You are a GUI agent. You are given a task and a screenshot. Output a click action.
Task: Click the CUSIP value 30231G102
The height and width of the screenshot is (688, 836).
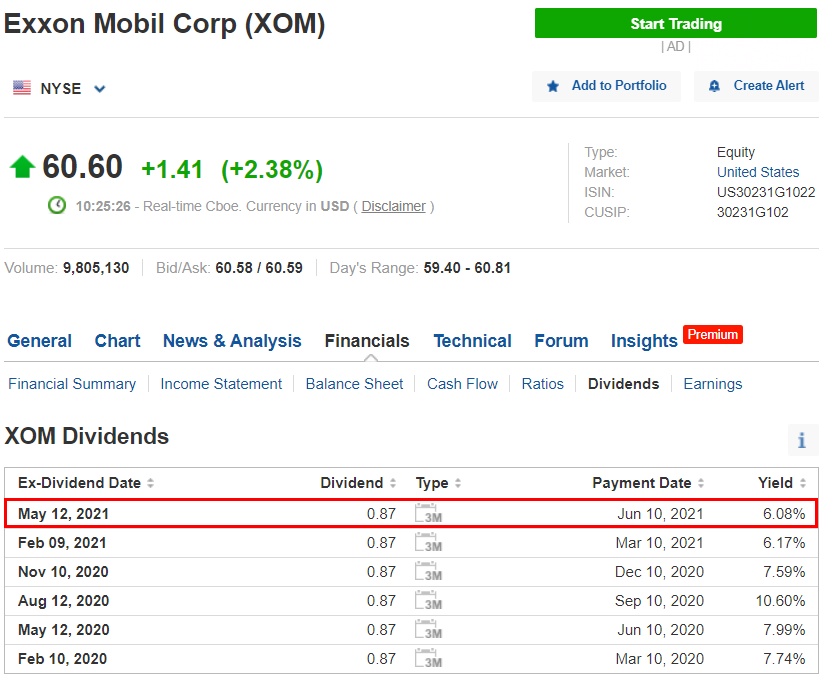(x=752, y=212)
